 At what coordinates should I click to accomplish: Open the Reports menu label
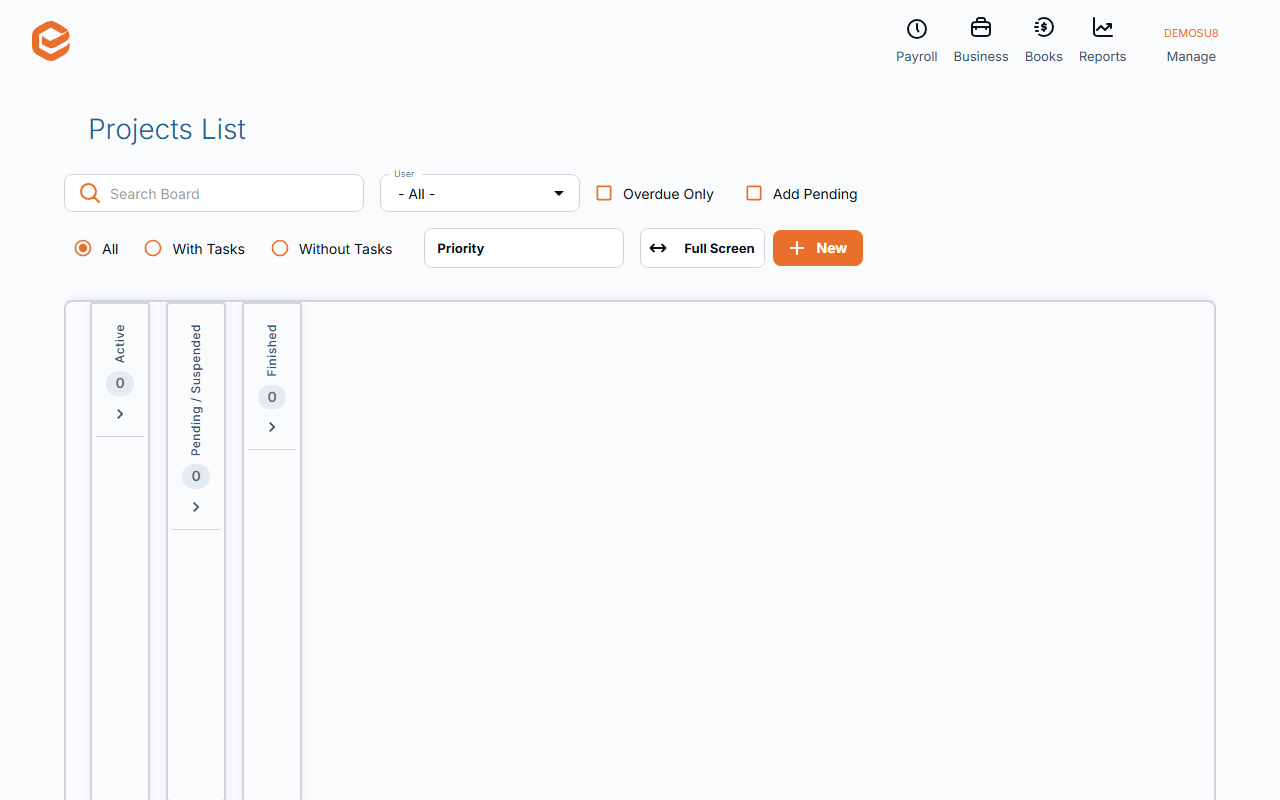click(1103, 57)
